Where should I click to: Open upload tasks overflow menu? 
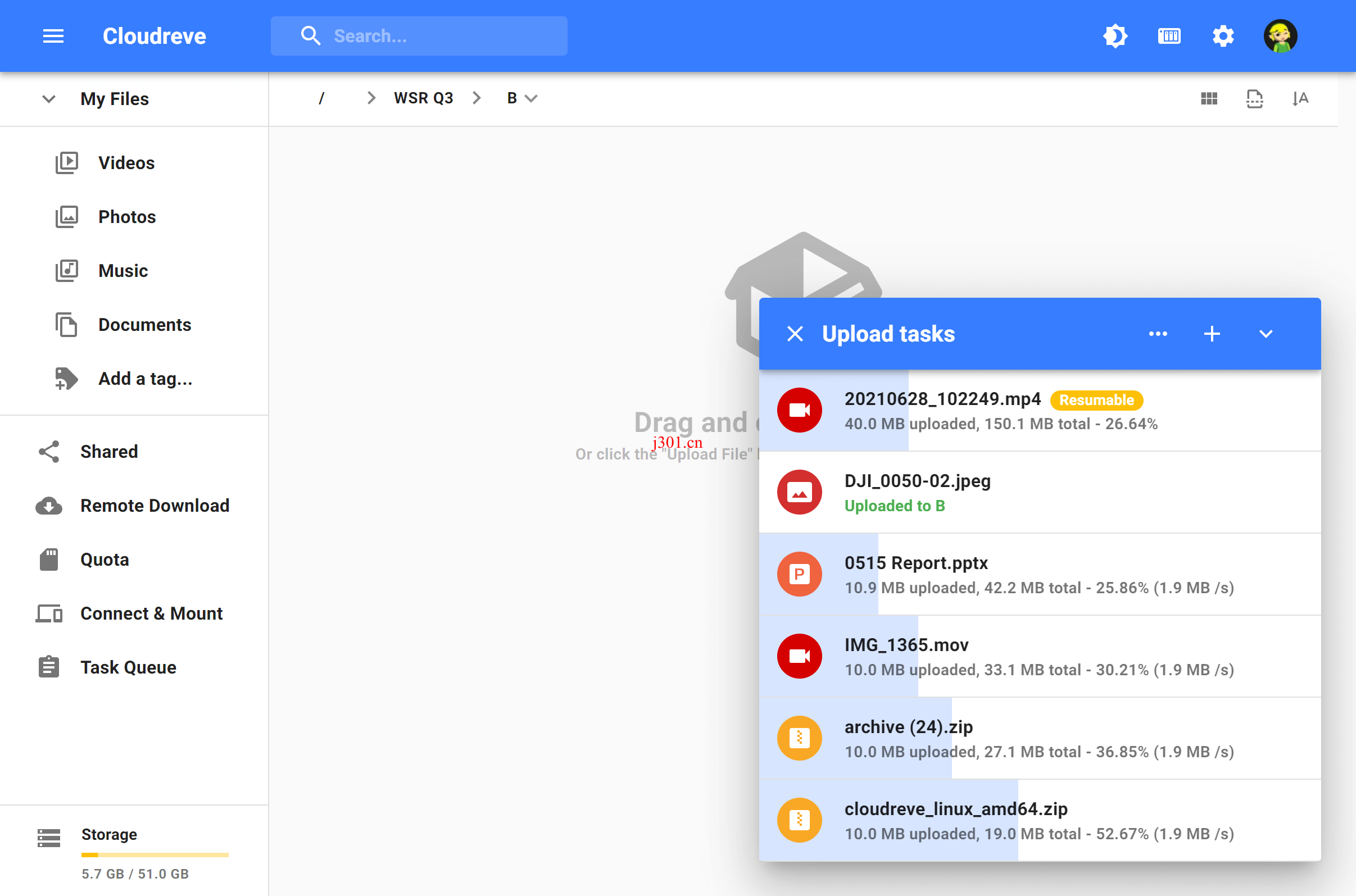pos(1157,334)
